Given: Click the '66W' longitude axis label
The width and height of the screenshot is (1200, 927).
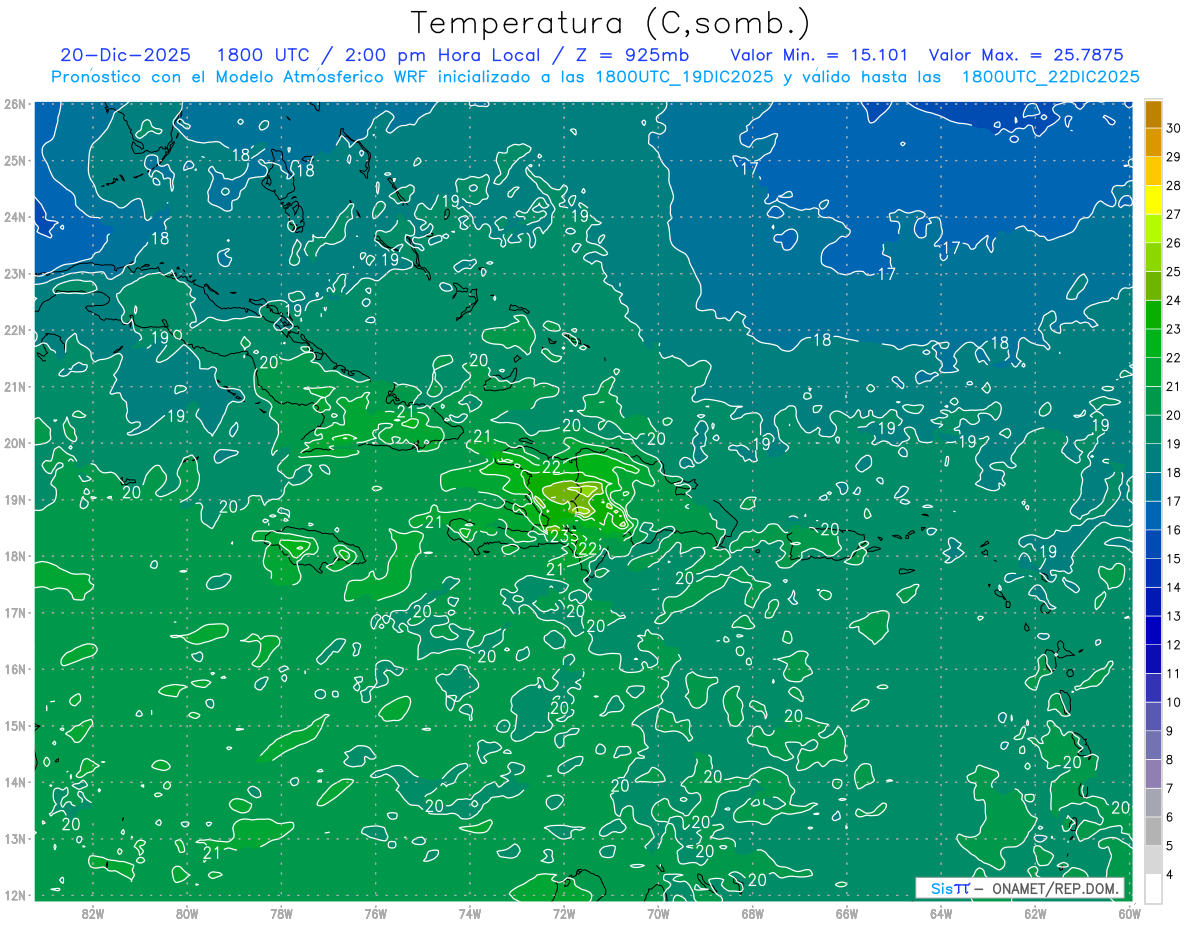Looking at the screenshot, I should (847, 913).
